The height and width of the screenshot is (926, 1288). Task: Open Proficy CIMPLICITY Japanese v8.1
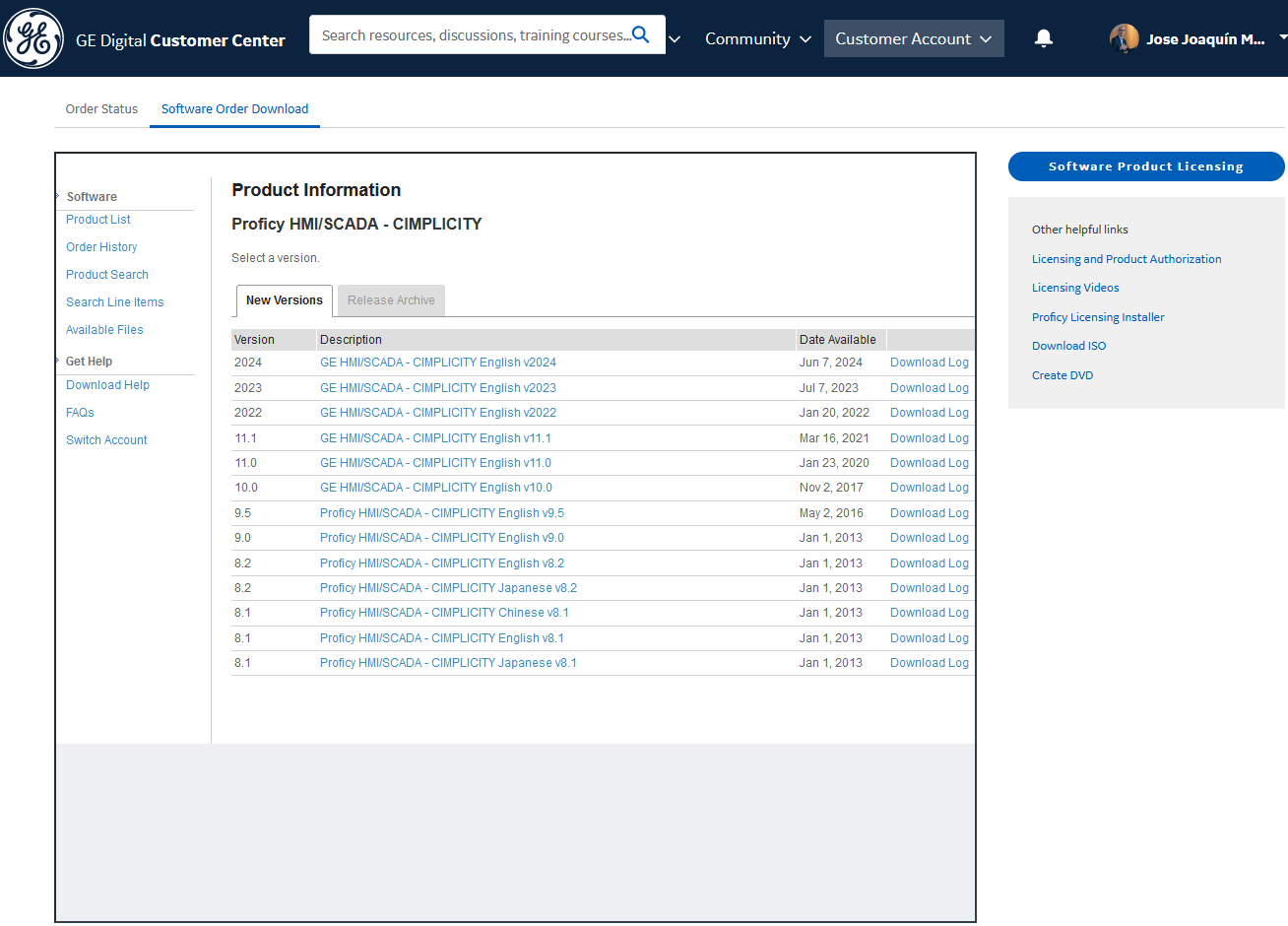point(448,663)
